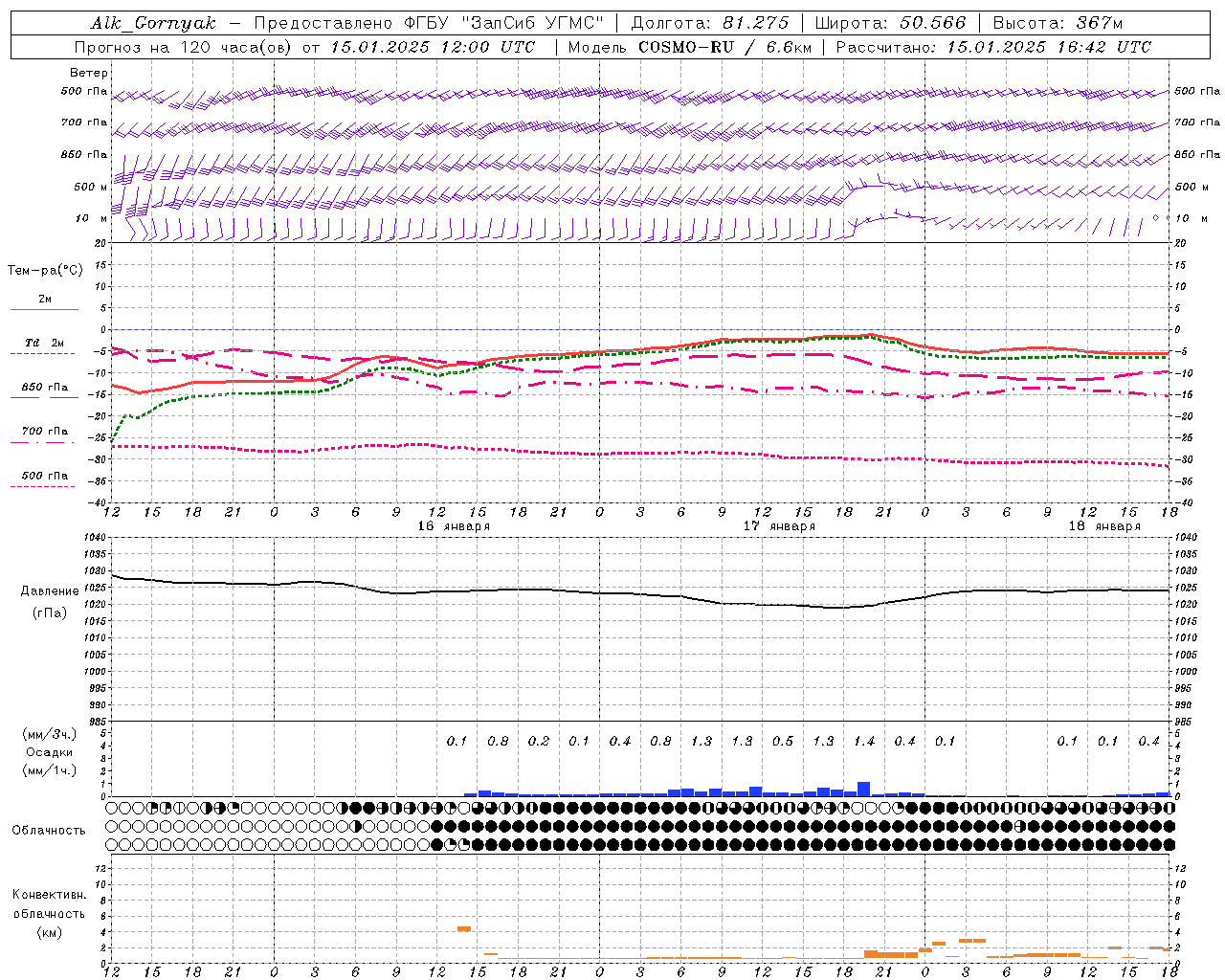Click the "Тем-ра(°C)" temperature axis label
Viewport: 1225px width, 980px height.
(45, 270)
